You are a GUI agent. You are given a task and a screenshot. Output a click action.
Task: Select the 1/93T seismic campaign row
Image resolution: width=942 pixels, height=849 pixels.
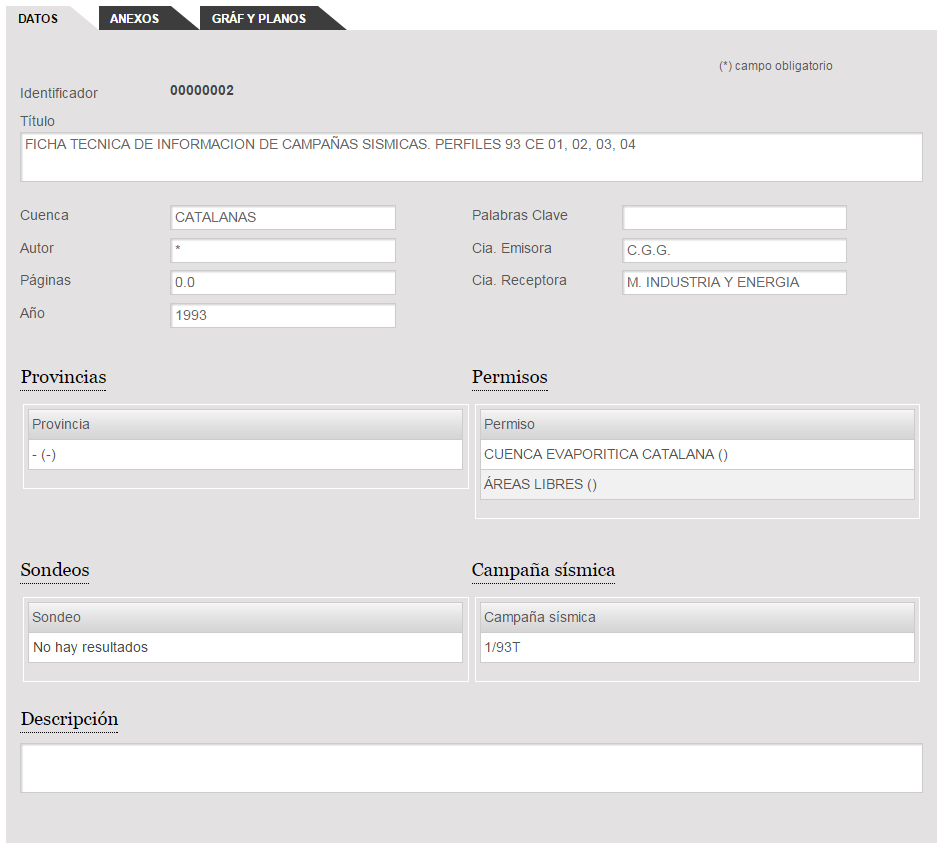click(x=697, y=648)
